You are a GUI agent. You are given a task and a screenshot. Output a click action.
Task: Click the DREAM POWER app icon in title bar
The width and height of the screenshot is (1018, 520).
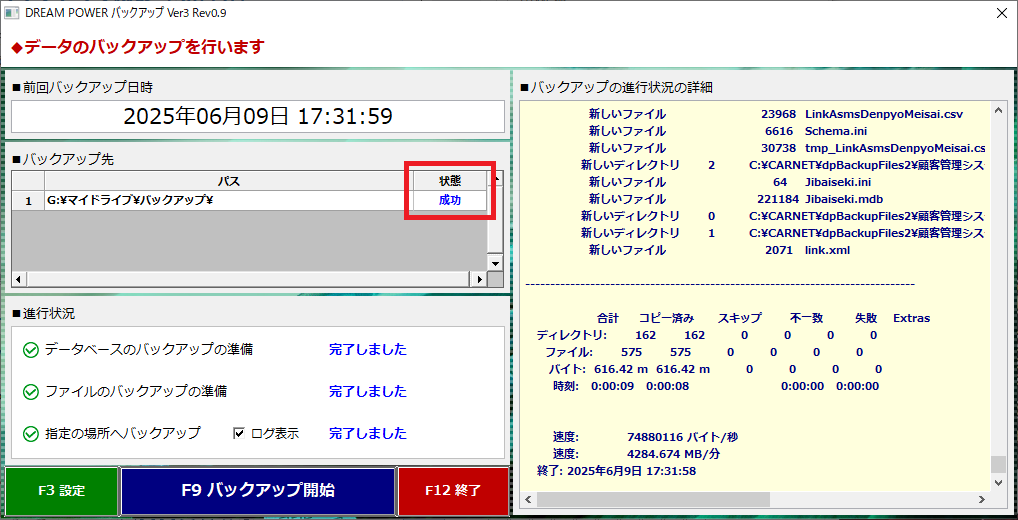(x=11, y=12)
